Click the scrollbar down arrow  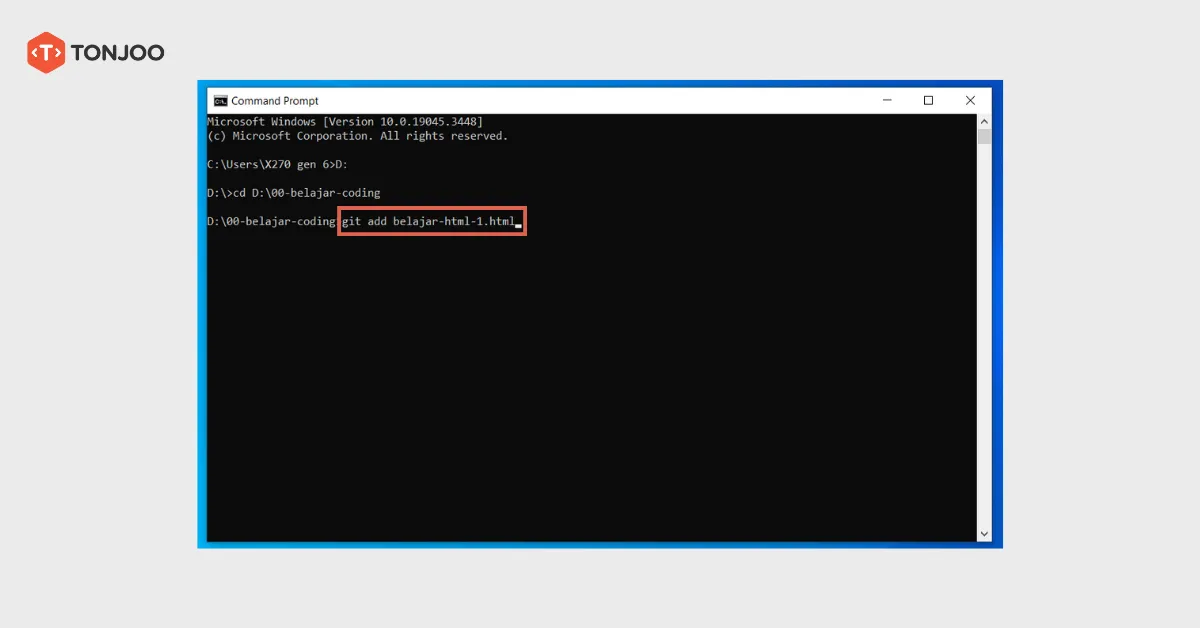(984, 534)
